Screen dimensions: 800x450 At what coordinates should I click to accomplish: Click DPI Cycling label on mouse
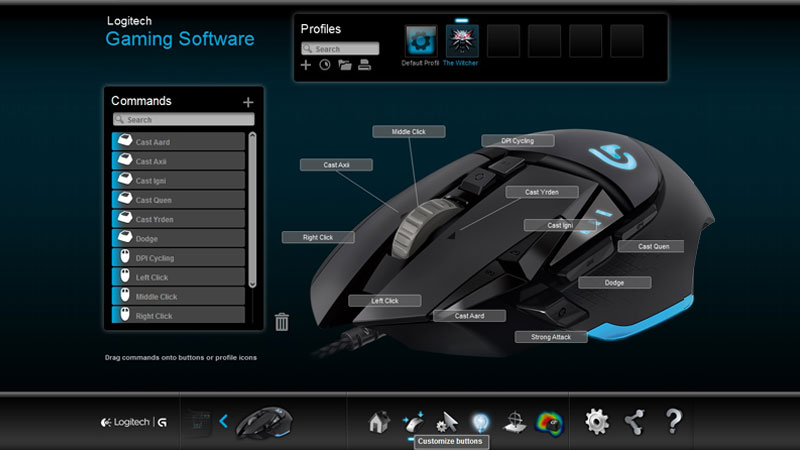point(517,141)
